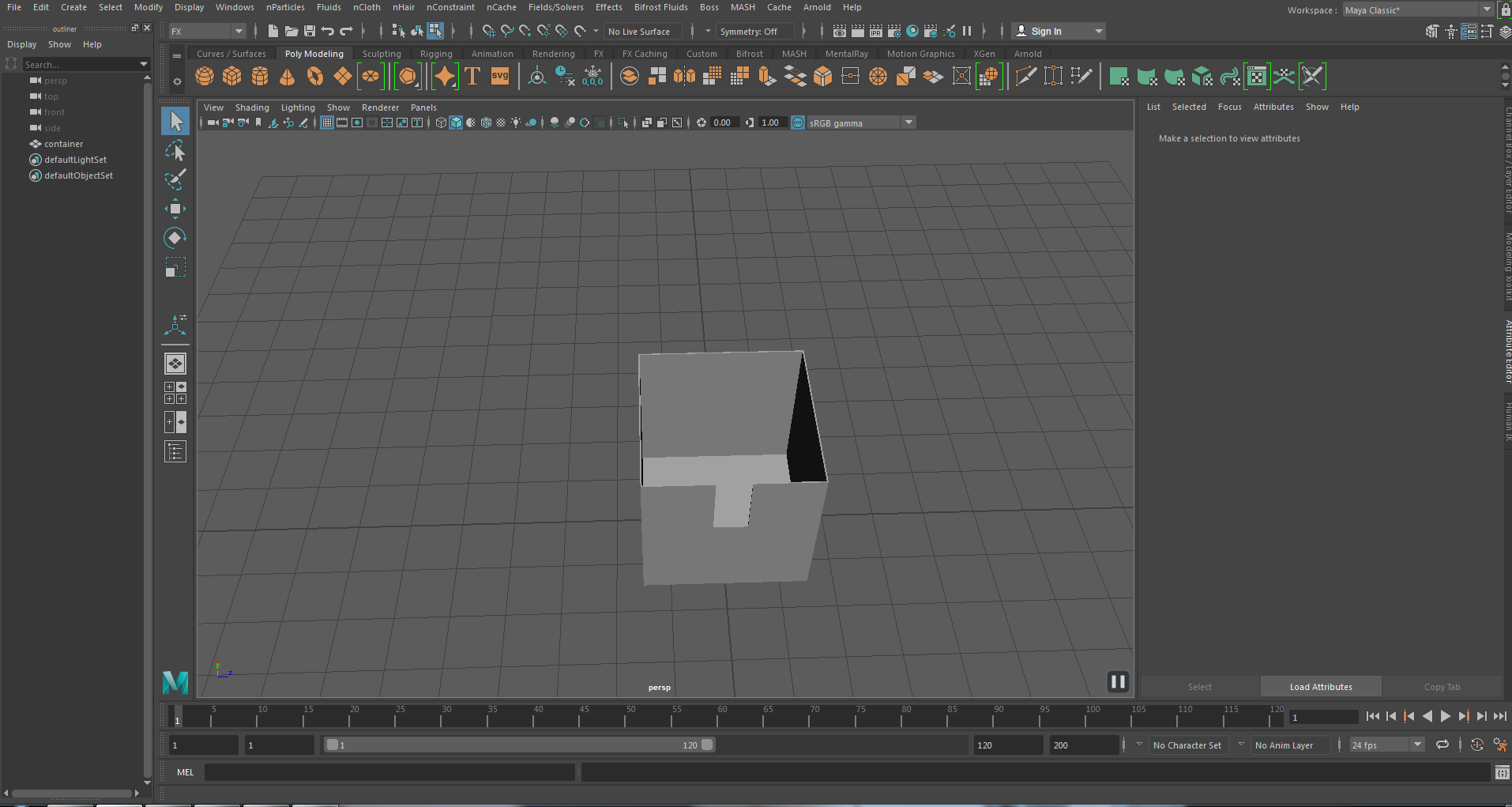The height and width of the screenshot is (807, 1512).
Task: Open Hypershade blue sphere icon
Action: (912, 31)
